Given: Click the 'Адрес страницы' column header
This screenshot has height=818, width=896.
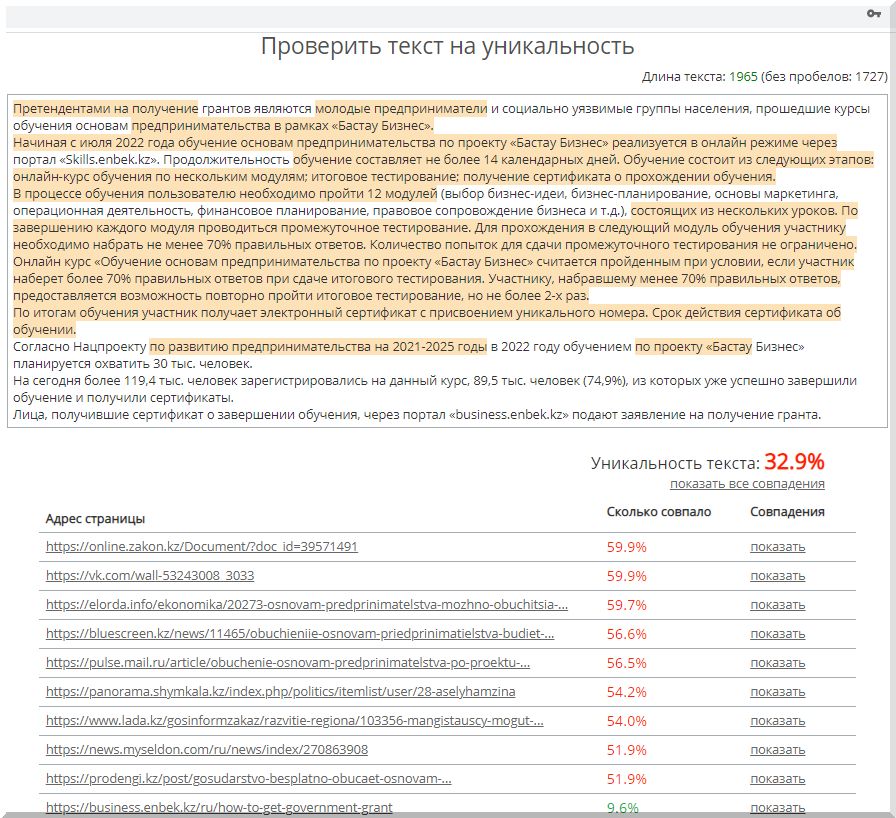Looking at the screenshot, I should point(95,519).
